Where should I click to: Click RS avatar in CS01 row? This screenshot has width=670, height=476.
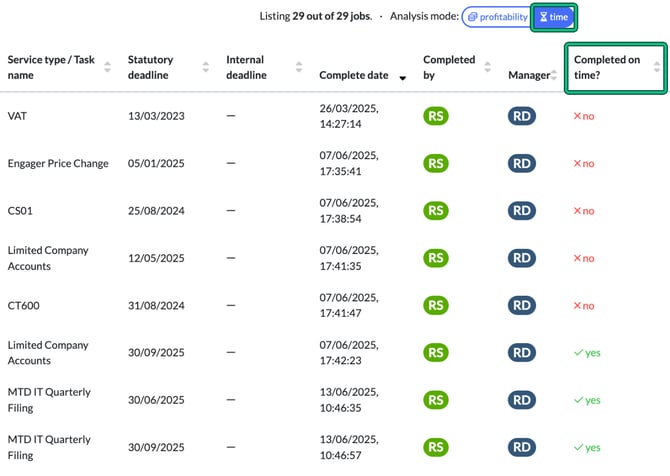(436, 211)
